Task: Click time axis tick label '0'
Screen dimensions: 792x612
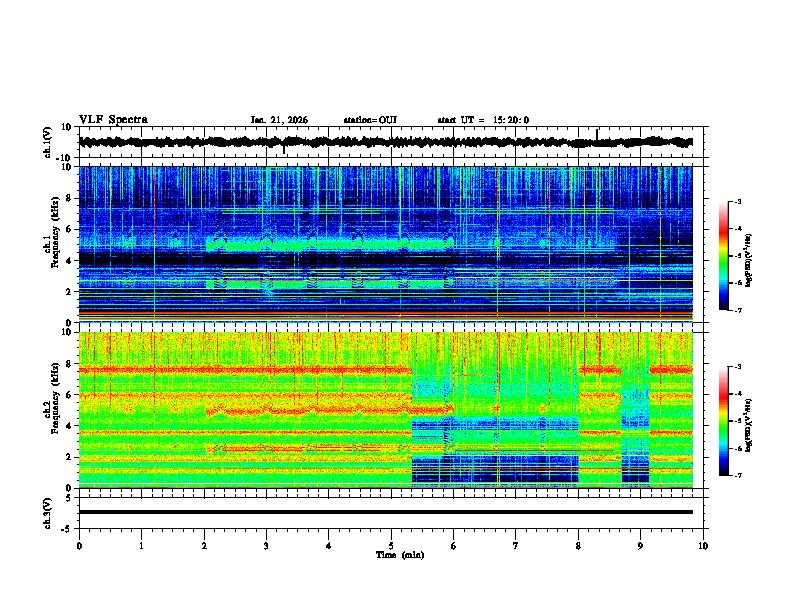Action: pyautogui.click(x=79, y=546)
